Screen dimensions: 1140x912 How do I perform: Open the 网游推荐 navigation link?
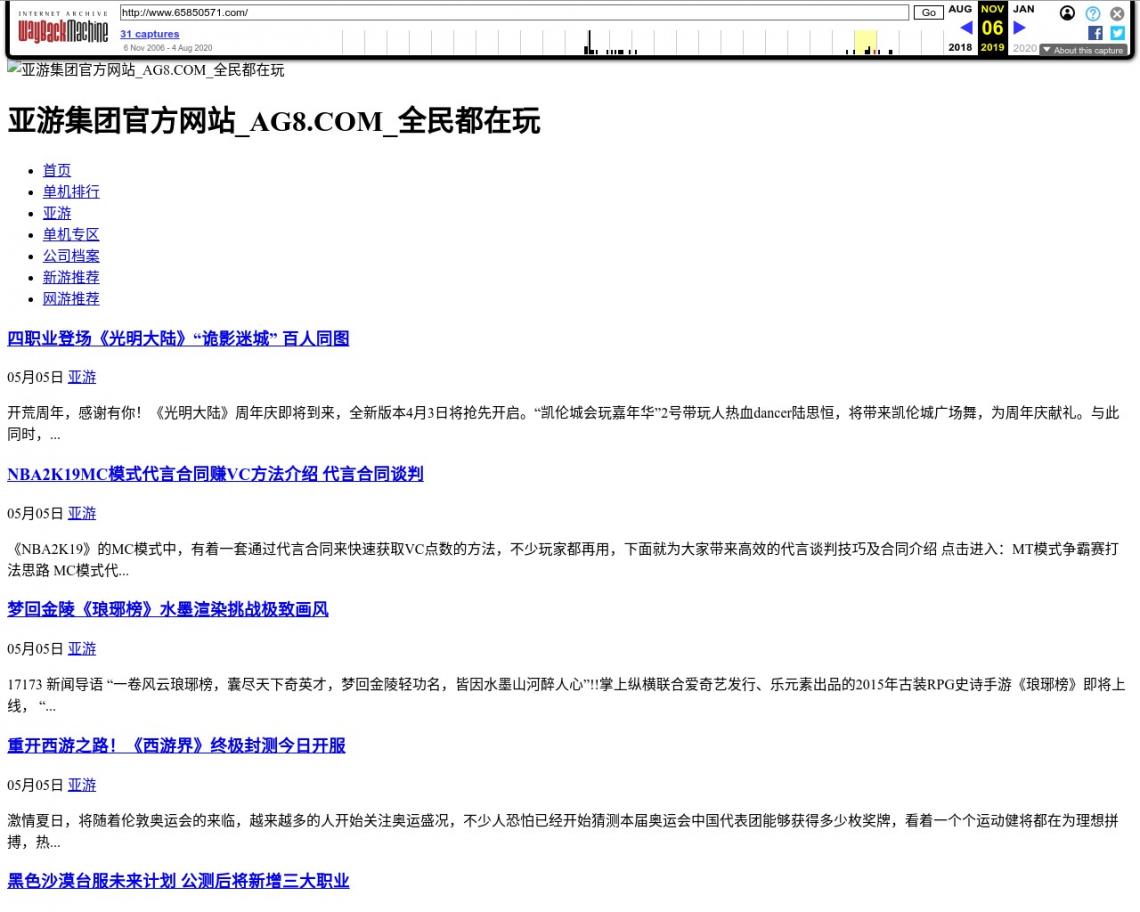pyautogui.click(x=71, y=298)
